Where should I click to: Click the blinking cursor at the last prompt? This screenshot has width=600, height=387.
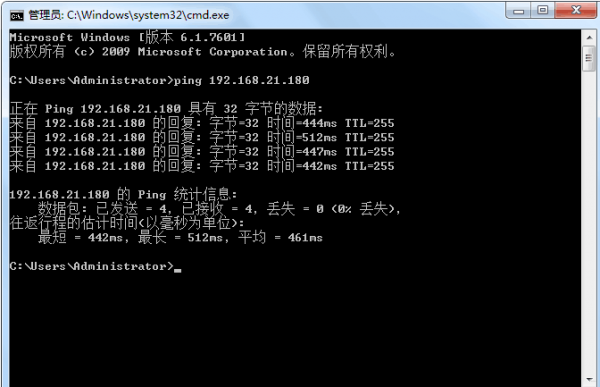(178, 270)
